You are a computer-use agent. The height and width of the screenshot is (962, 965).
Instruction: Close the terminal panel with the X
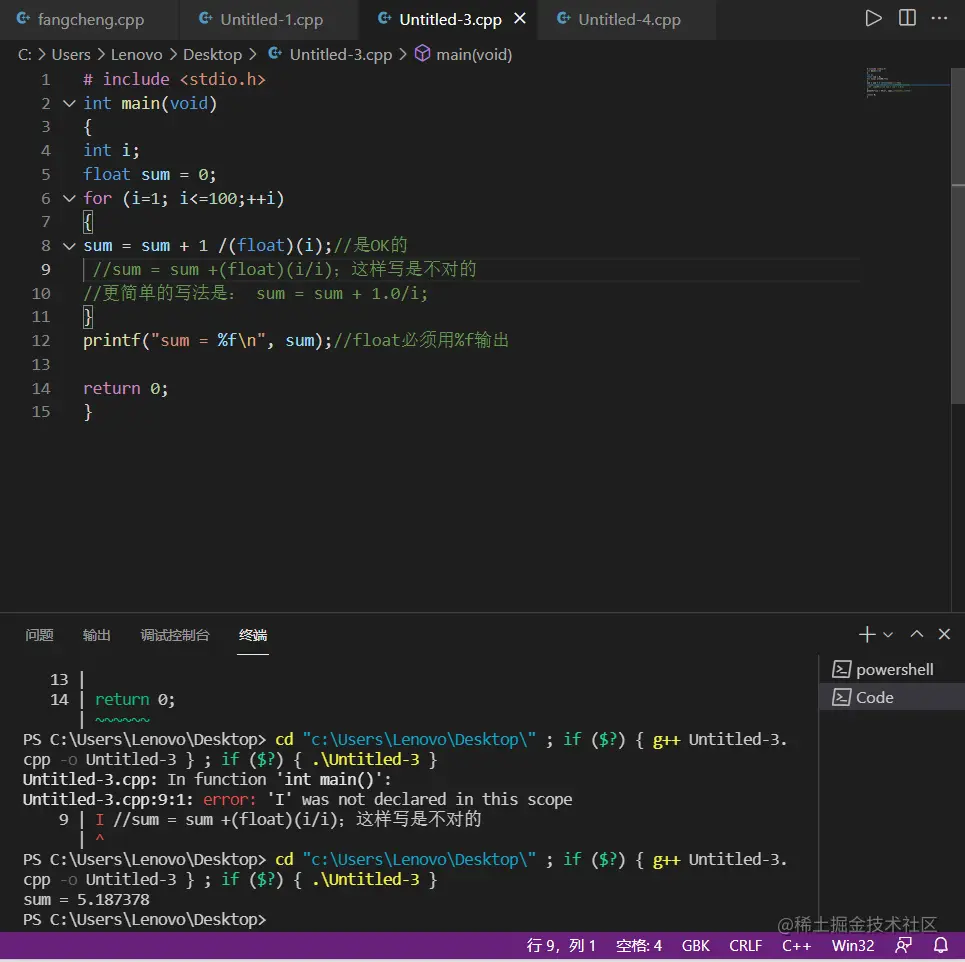tap(944, 634)
